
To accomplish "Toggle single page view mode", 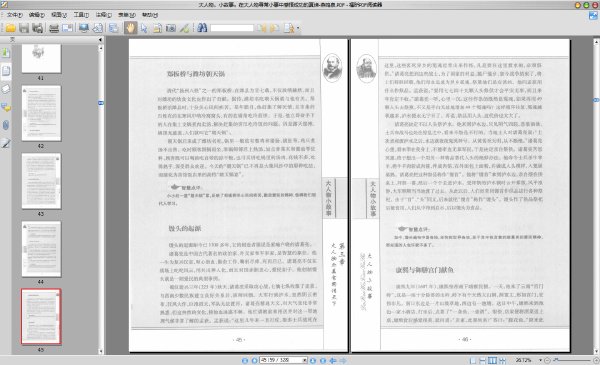I will tap(473, 360).
